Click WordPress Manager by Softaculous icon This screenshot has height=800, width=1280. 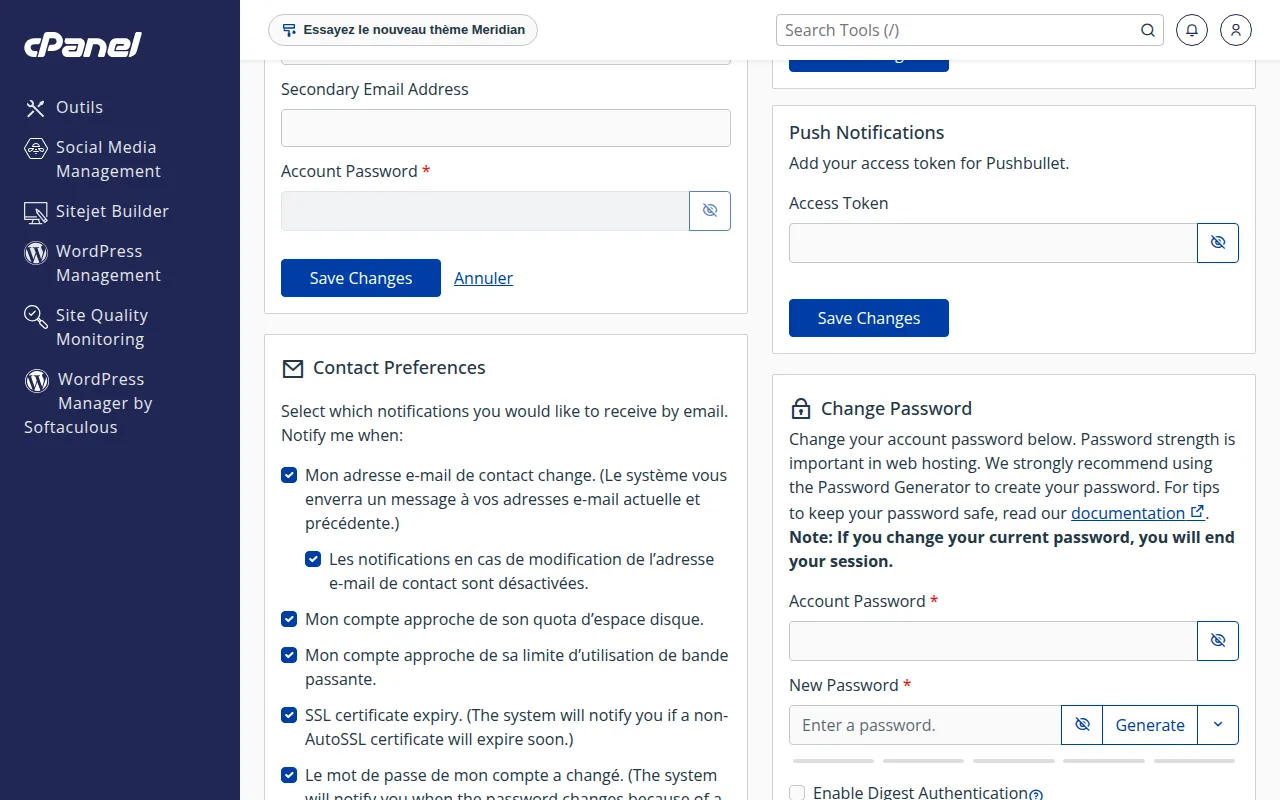point(37,380)
